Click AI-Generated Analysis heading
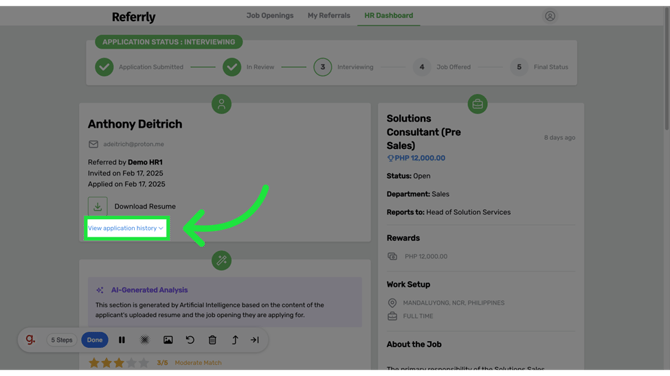Screen dimensions: 670x376 tap(149, 290)
